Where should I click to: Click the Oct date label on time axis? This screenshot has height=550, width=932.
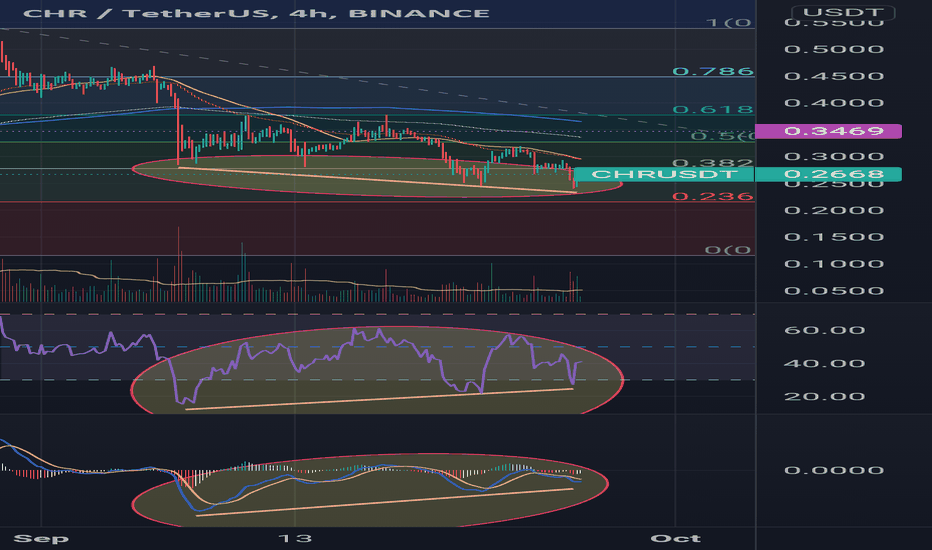click(675, 539)
